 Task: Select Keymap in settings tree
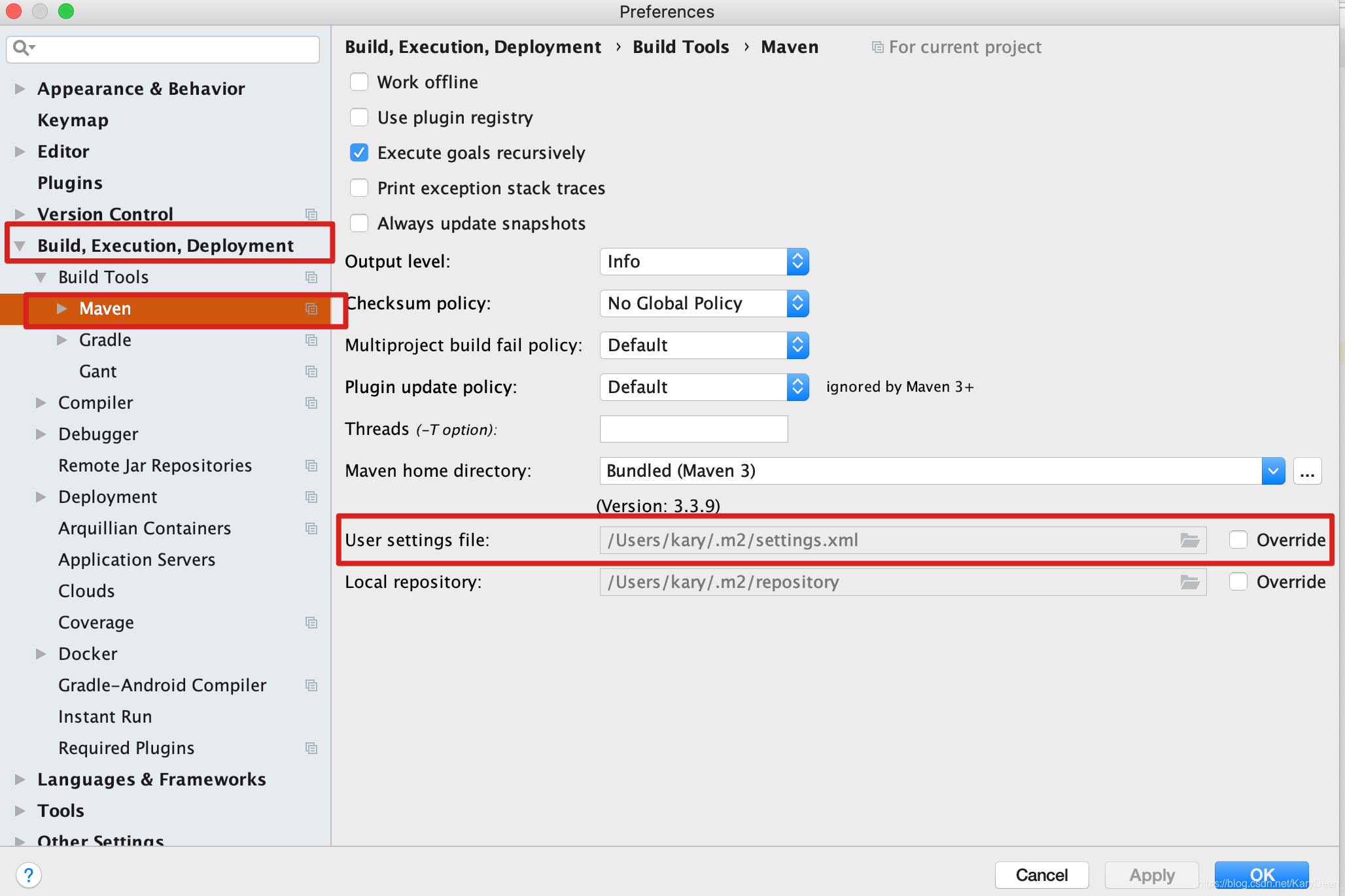[73, 120]
